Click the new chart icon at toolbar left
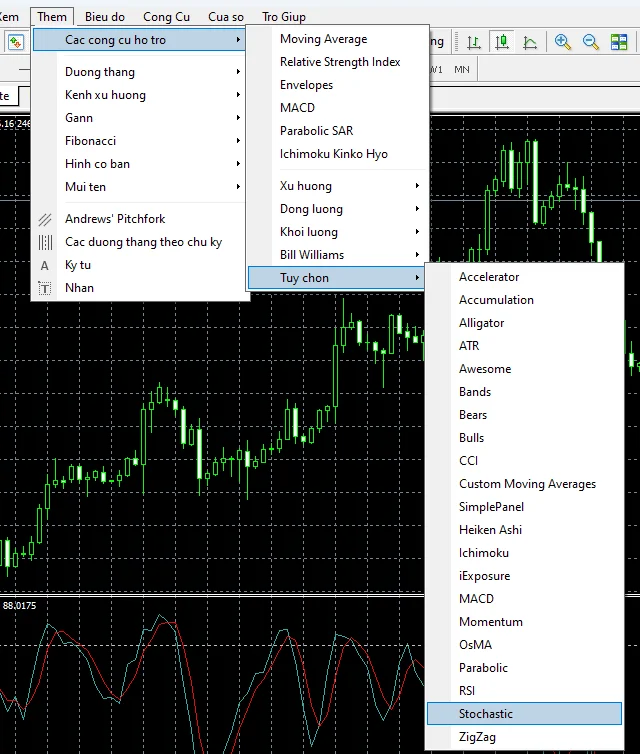The image size is (640, 754). (15, 42)
